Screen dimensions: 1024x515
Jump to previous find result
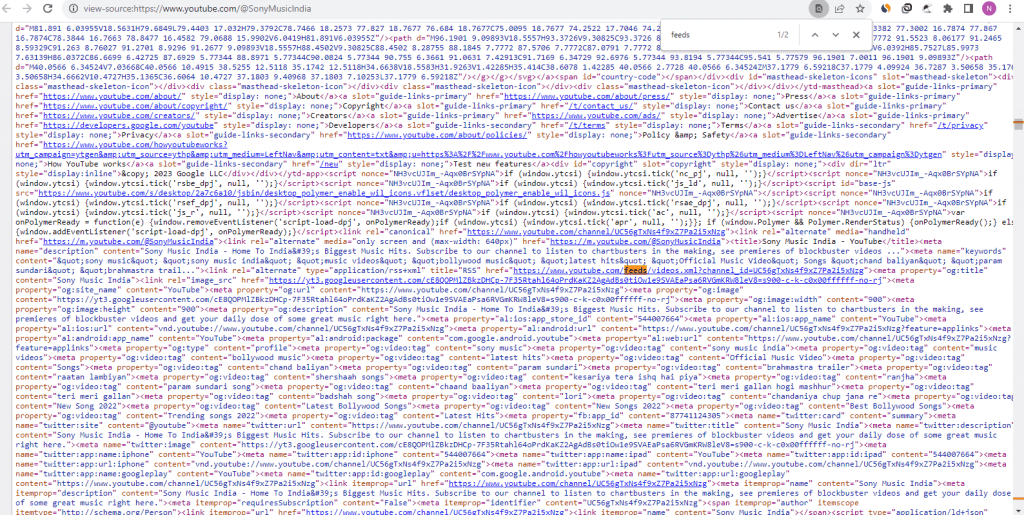[x=815, y=35]
